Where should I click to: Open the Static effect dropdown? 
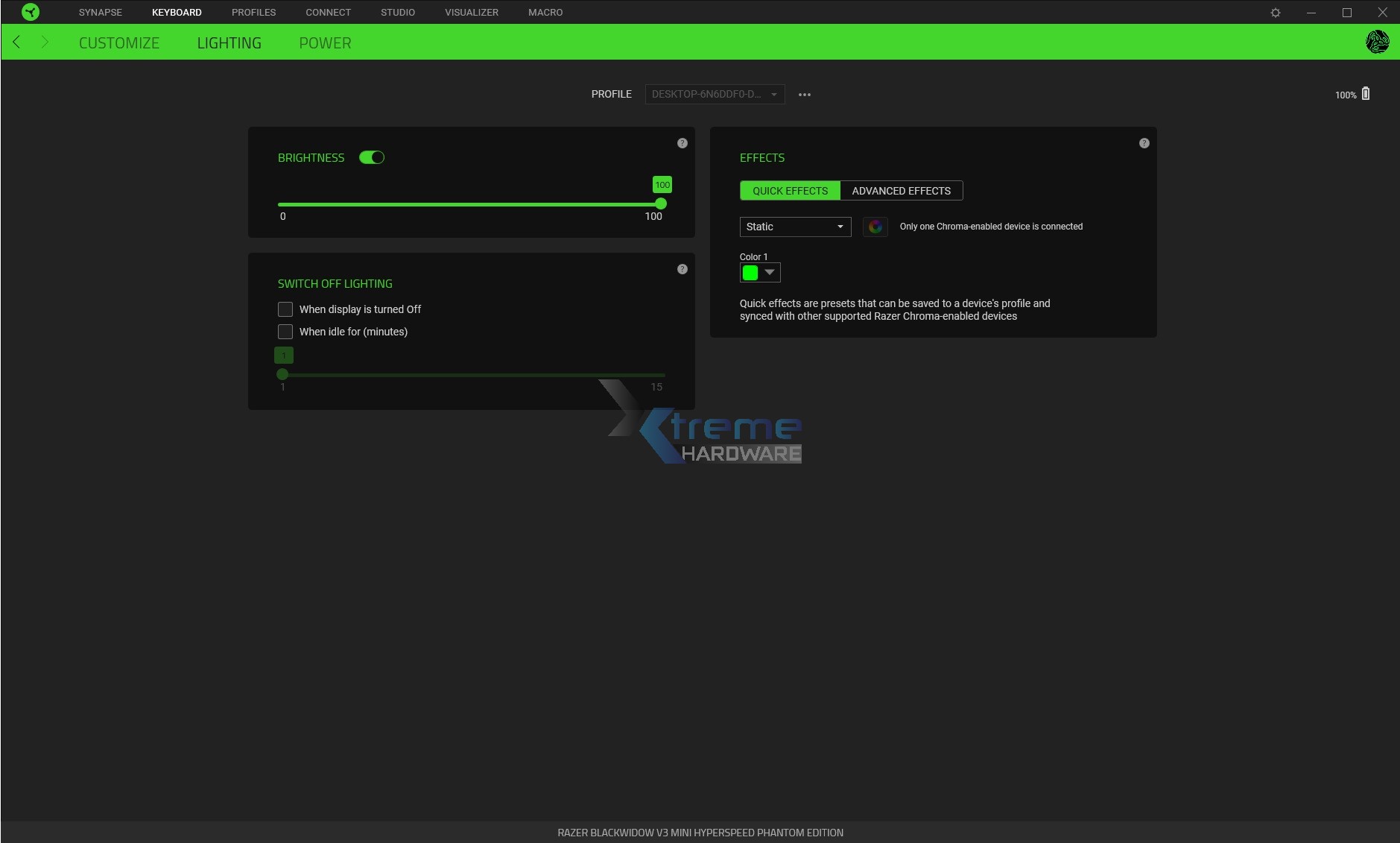click(x=795, y=227)
